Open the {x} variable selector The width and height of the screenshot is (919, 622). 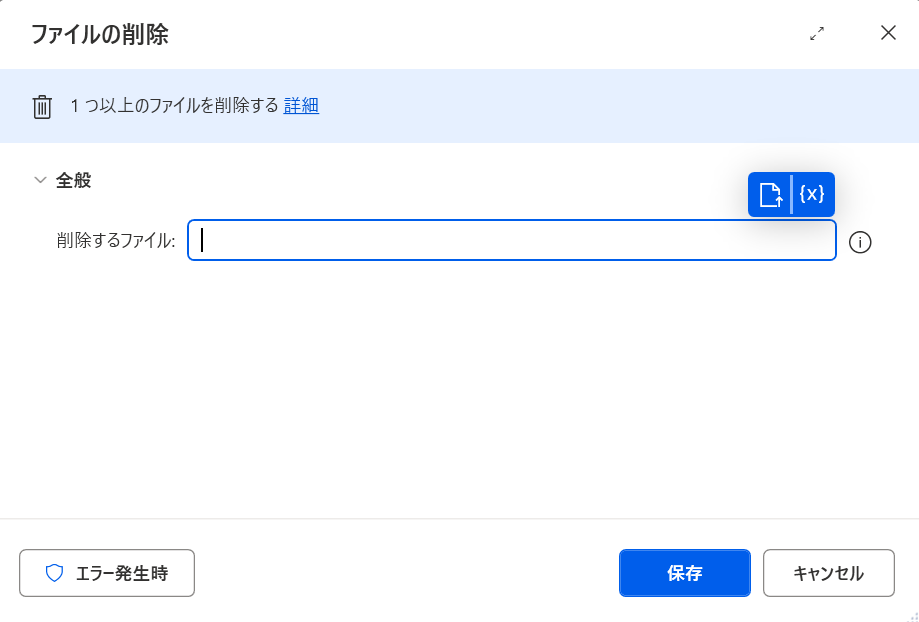click(x=812, y=195)
